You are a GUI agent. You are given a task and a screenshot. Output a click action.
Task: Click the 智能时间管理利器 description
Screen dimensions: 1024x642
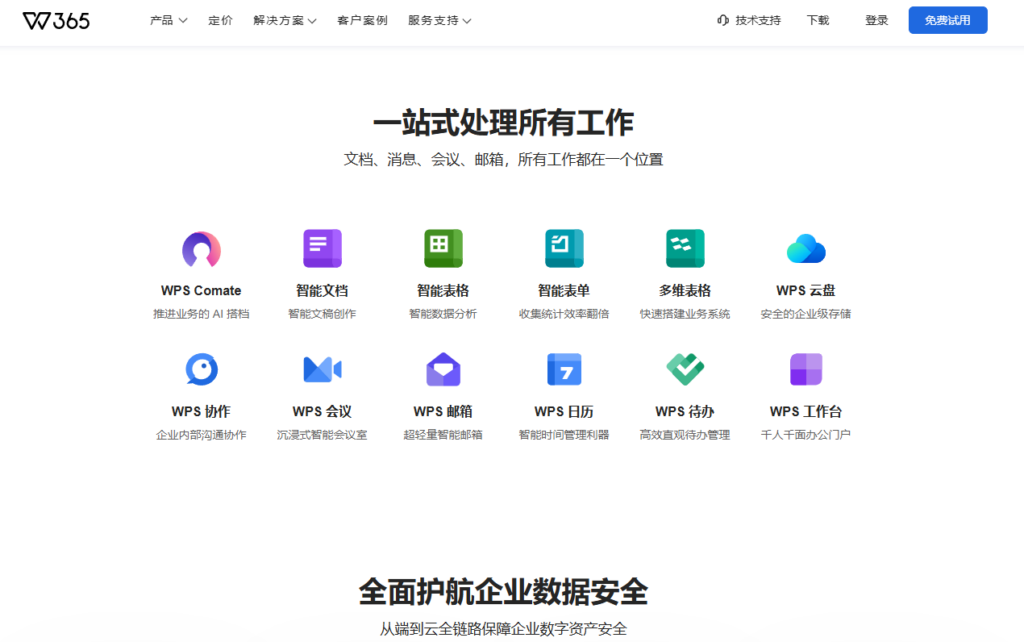click(564, 435)
